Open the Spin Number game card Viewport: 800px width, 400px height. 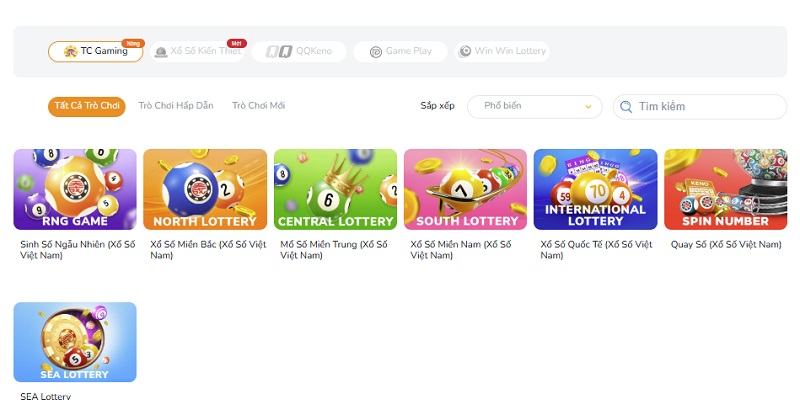pos(726,189)
